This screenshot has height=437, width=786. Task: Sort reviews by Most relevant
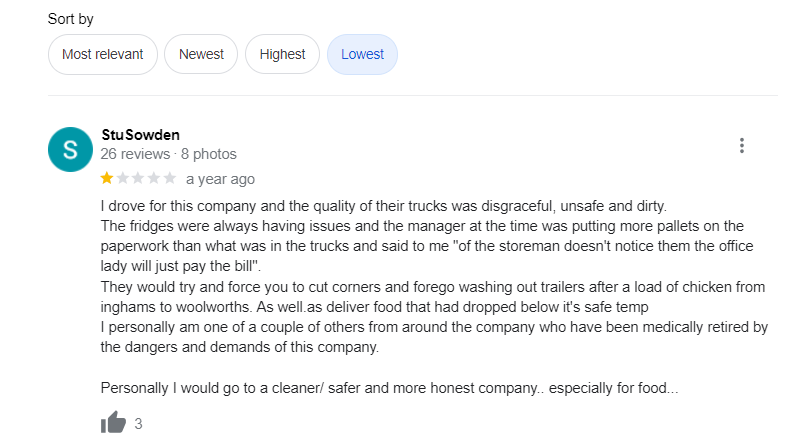pyautogui.click(x=103, y=54)
